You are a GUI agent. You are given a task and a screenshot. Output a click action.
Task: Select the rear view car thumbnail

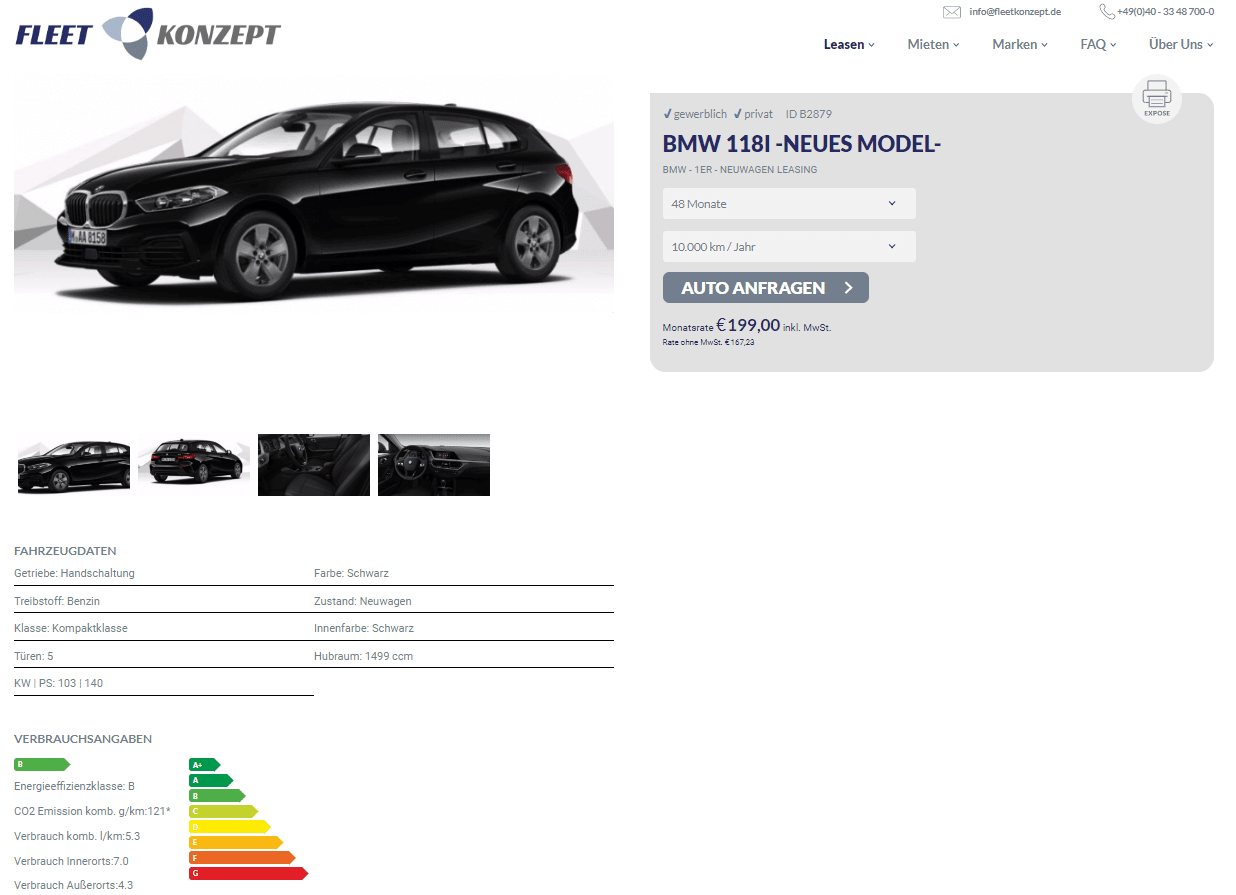[194, 465]
